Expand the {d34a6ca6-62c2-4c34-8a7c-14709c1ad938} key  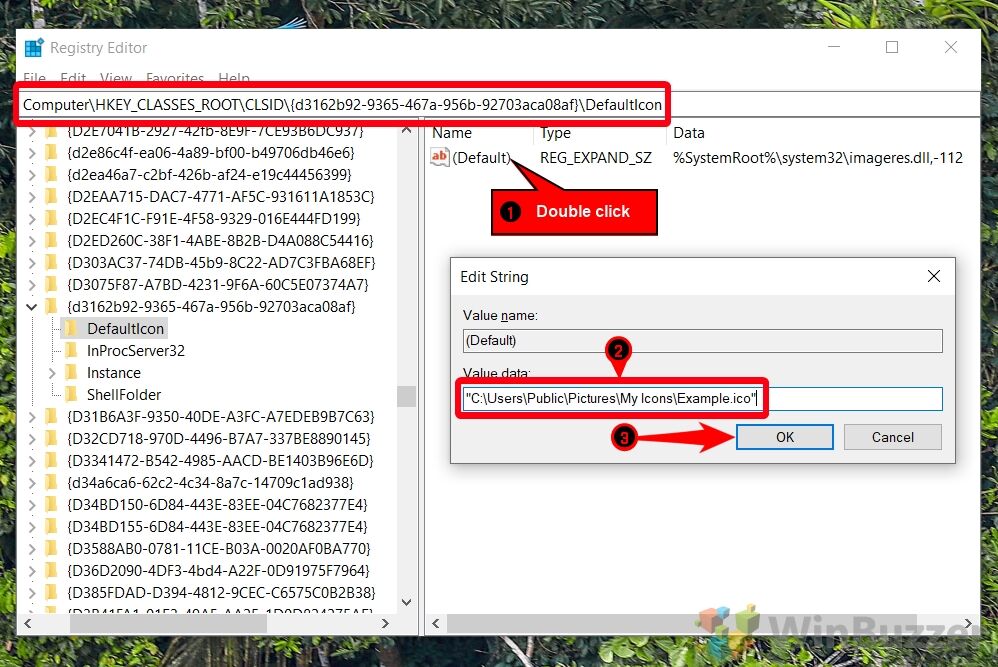coord(32,483)
